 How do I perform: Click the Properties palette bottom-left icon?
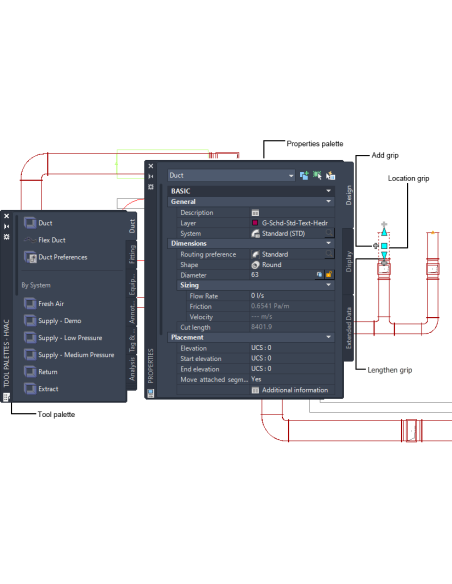coord(150,393)
